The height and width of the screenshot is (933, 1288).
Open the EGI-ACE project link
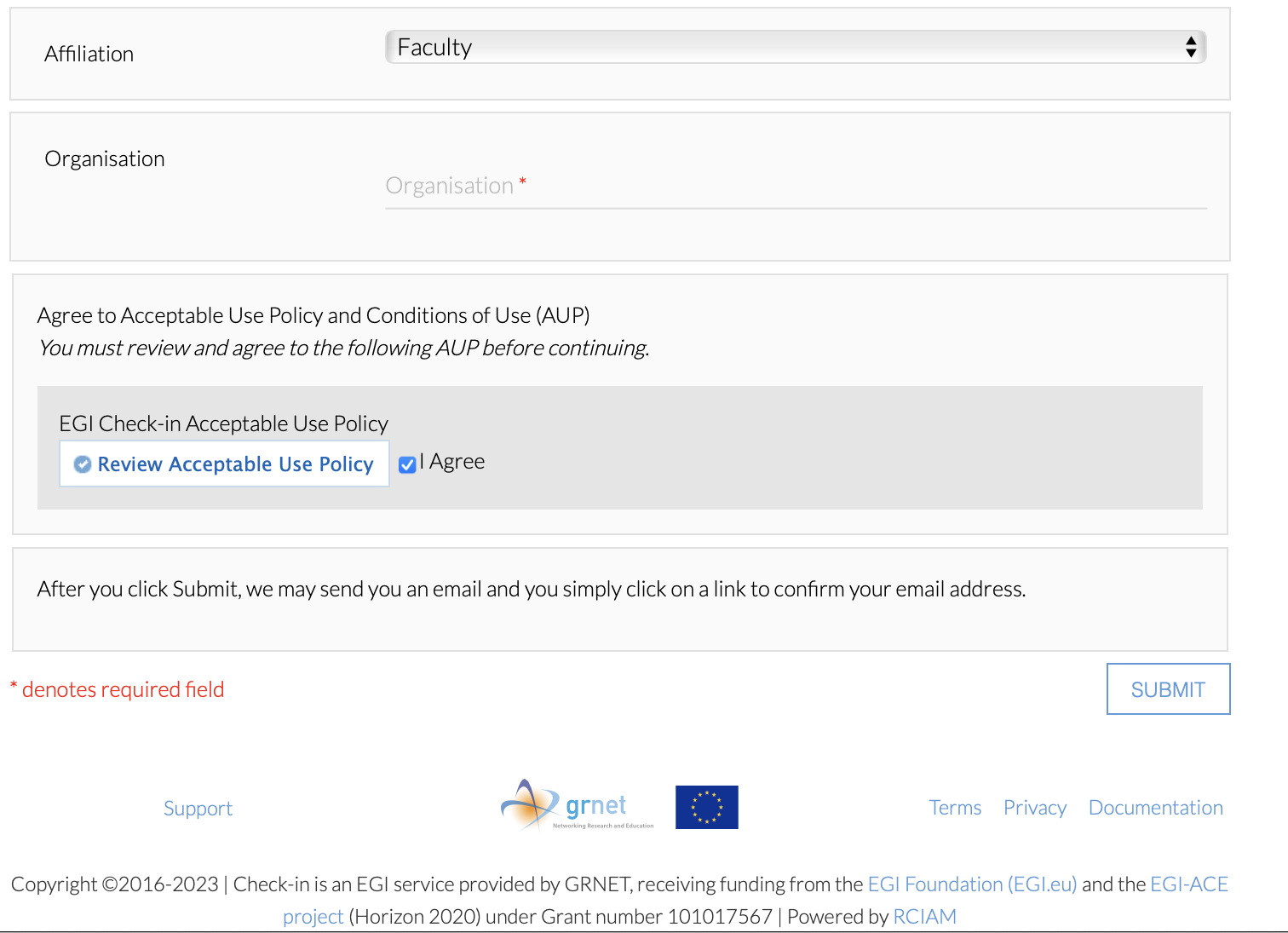(1190, 884)
